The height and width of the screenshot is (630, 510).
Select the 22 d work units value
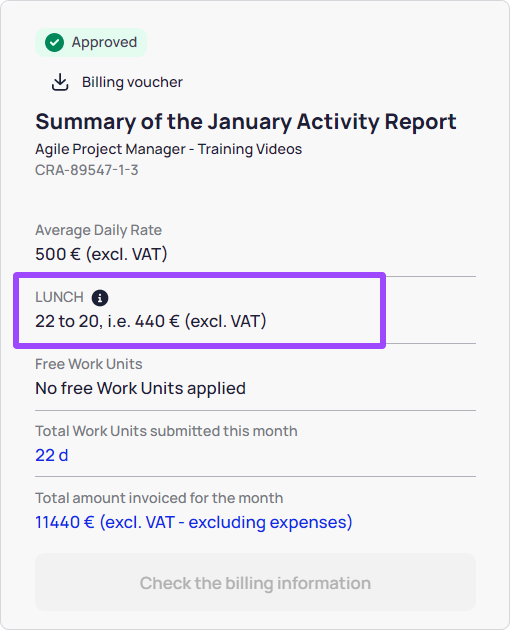[x=52, y=455]
